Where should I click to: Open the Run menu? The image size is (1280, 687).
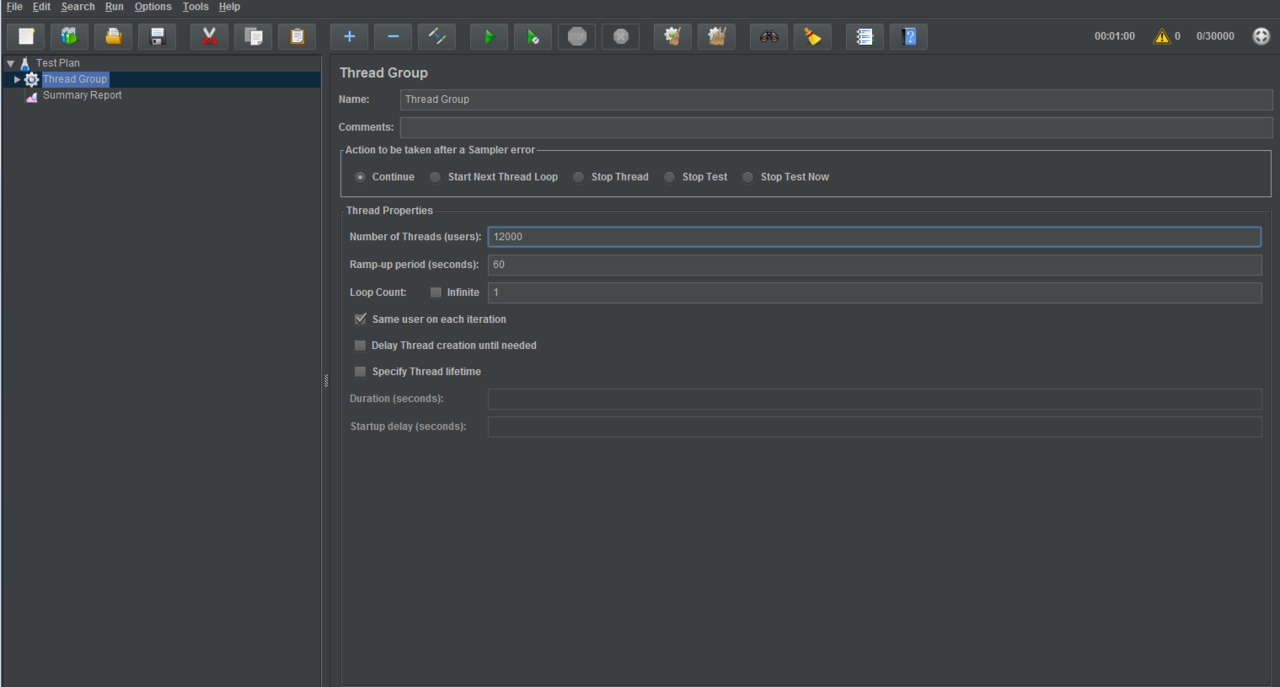pyautogui.click(x=114, y=7)
